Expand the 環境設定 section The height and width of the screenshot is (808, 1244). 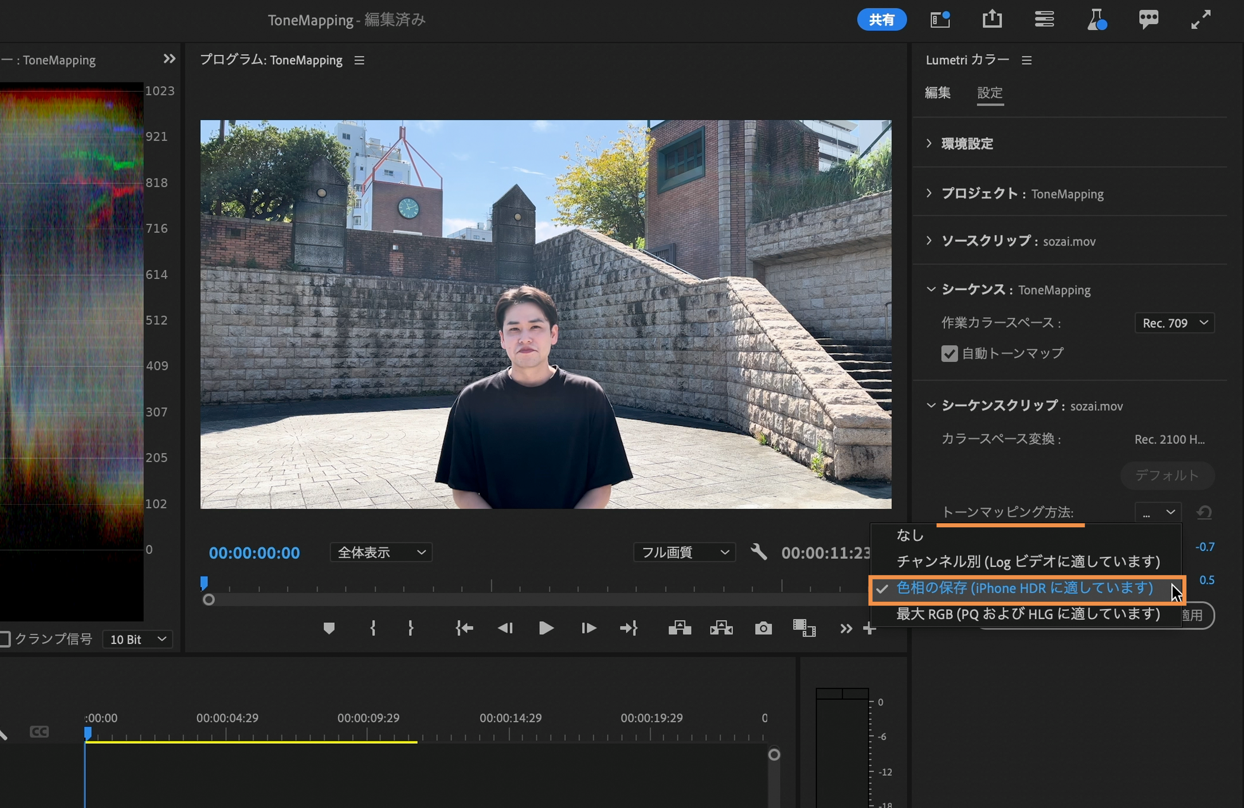tap(966, 144)
